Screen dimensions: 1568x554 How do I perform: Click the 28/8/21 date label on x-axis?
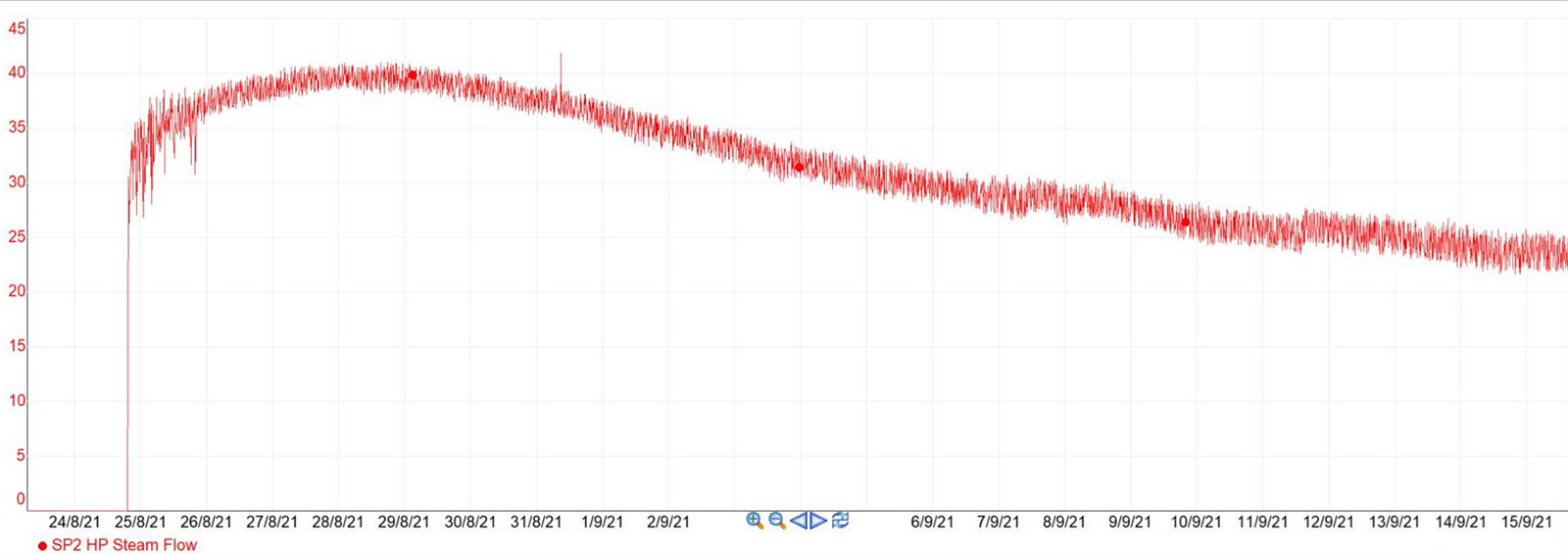(337, 523)
